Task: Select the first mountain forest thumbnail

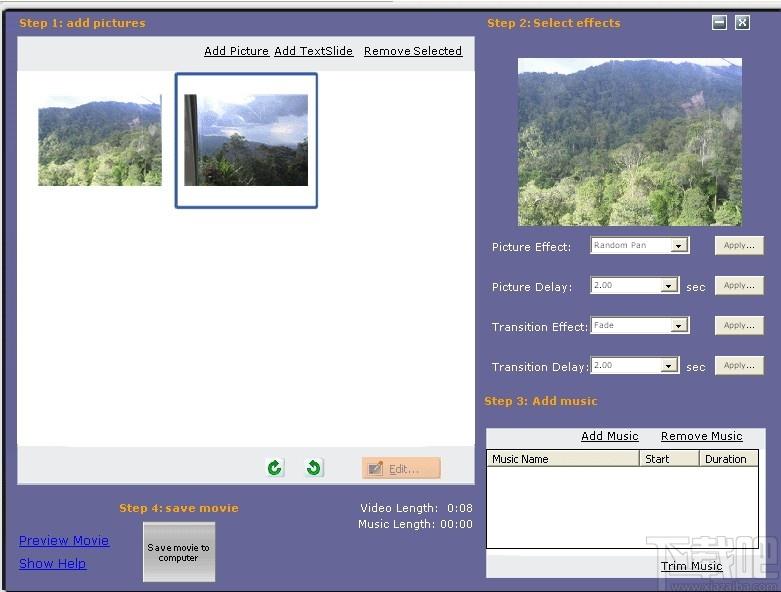Action: [x=100, y=140]
